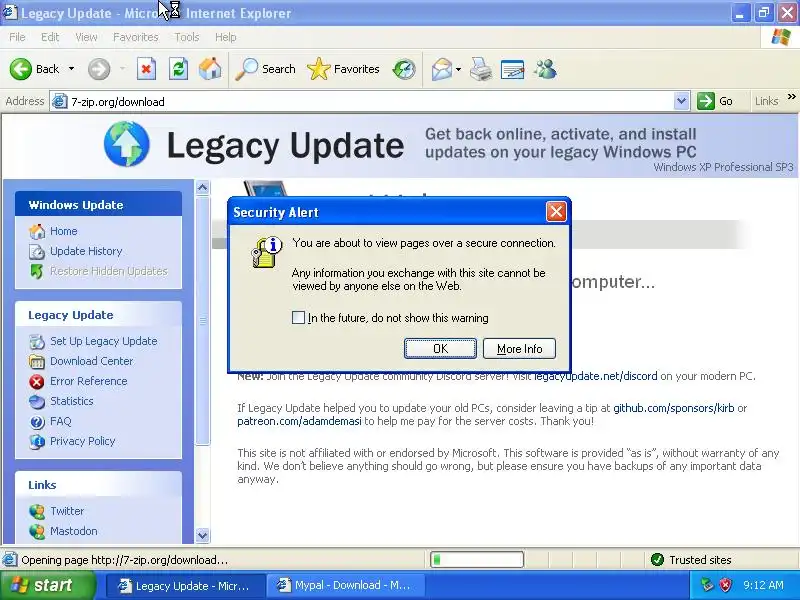Click the Error Reference red X icon
The width and height of the screenshot is (800, 600).
37,381
